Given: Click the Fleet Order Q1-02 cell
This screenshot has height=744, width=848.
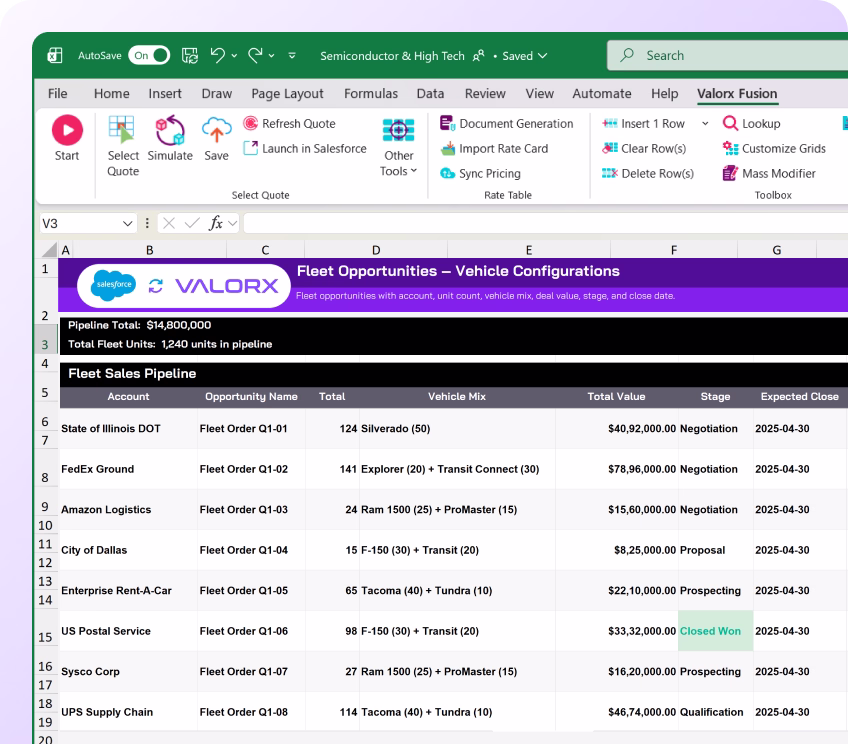Looking at the screenshot, I should coord(251,469).
